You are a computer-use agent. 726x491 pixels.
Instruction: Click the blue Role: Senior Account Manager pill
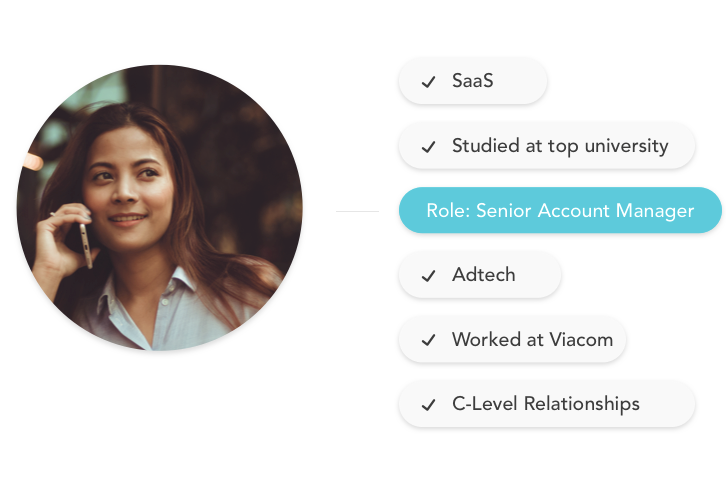point(560,210)
